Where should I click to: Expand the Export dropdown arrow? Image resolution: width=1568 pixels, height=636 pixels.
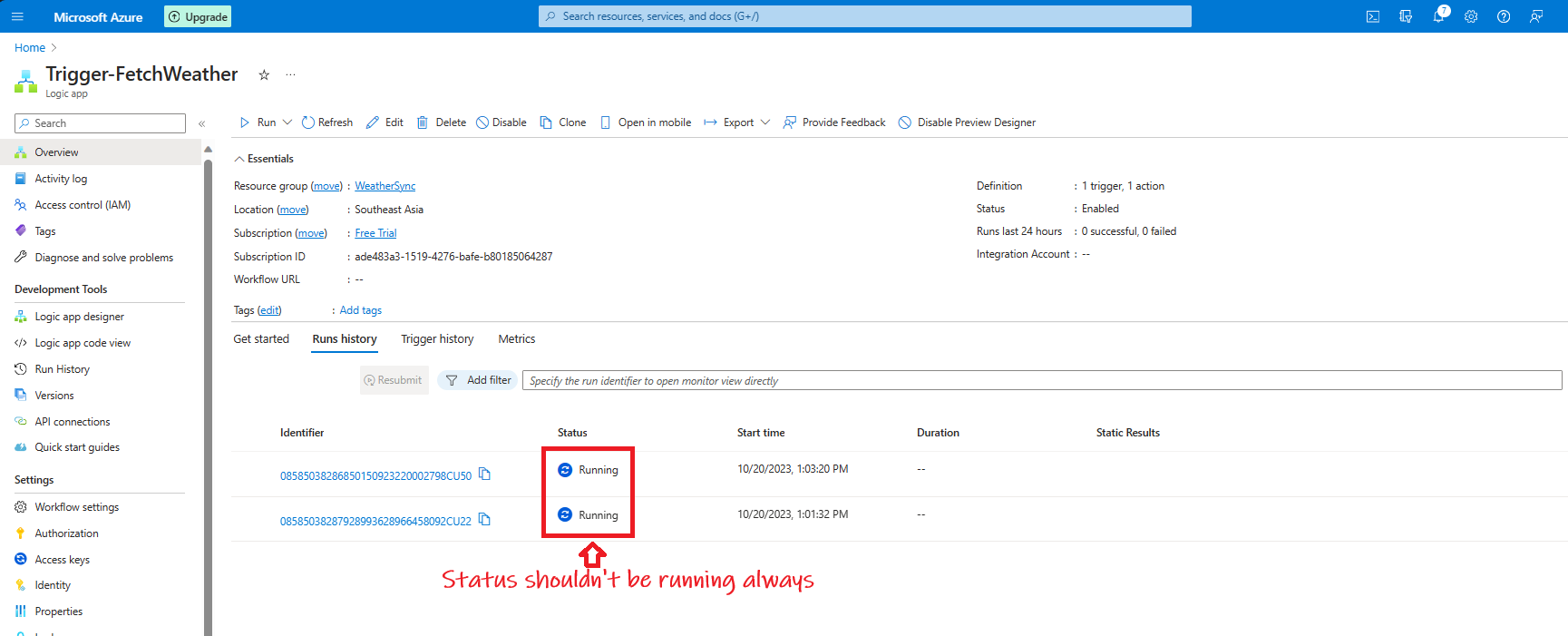click(765, 122)
